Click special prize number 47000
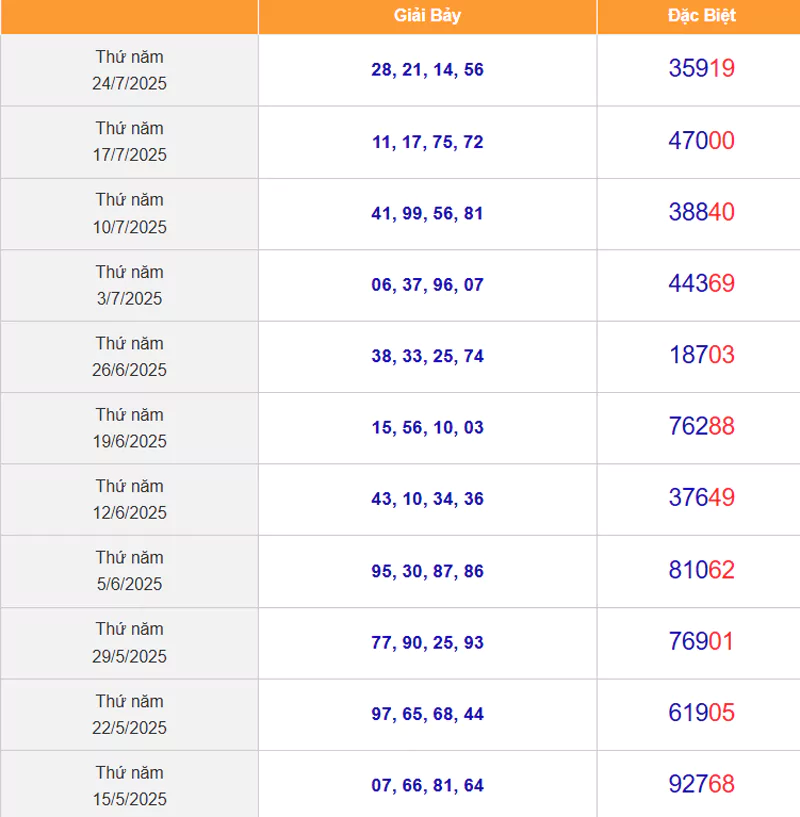The image size is (800, 817). [701, 141]
